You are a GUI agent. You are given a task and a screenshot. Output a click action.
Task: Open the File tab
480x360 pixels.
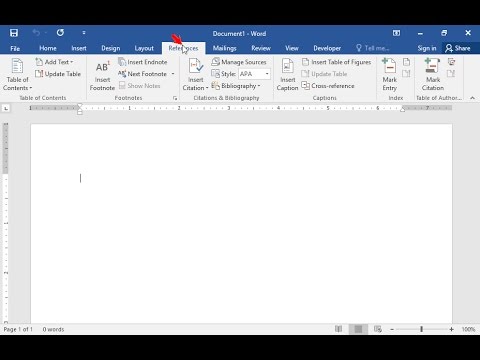click(x=15, y=48)
